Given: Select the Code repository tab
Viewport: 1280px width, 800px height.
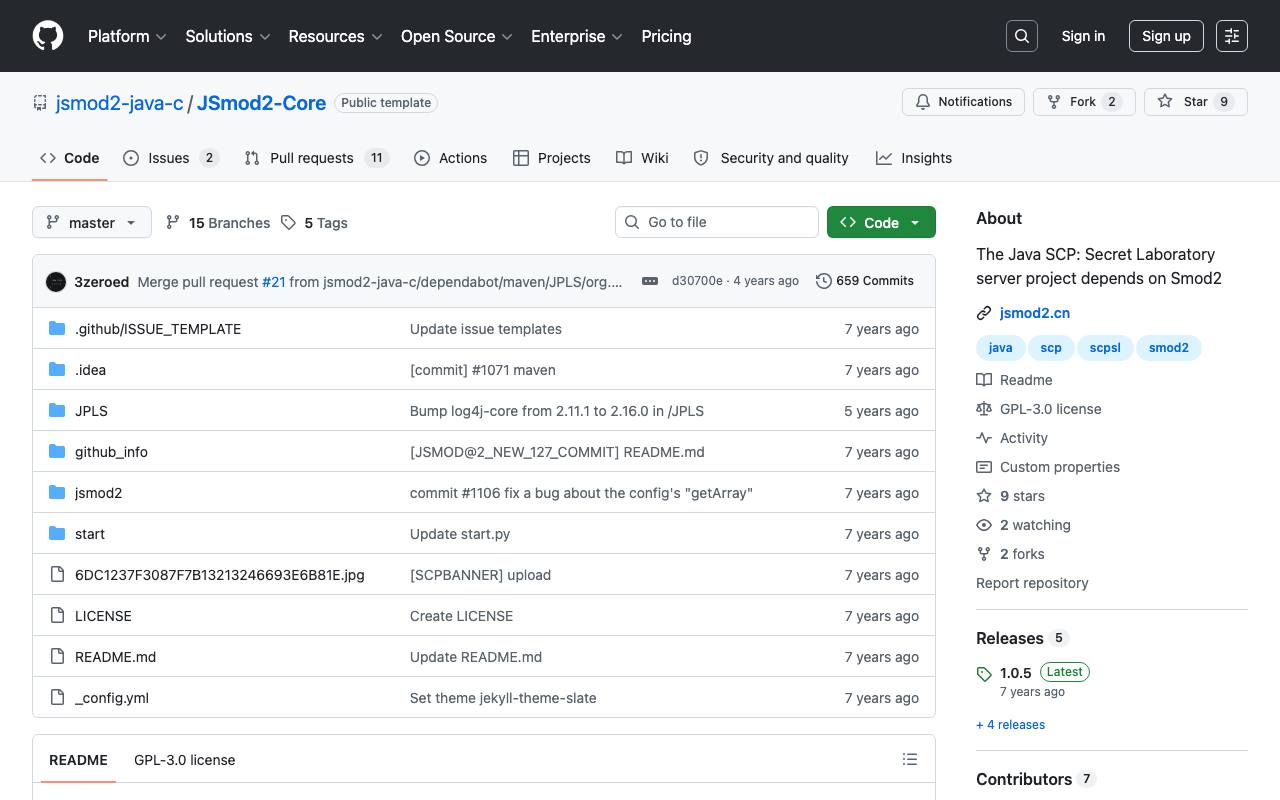Looking at the screenshot, I should coord(70,158).
